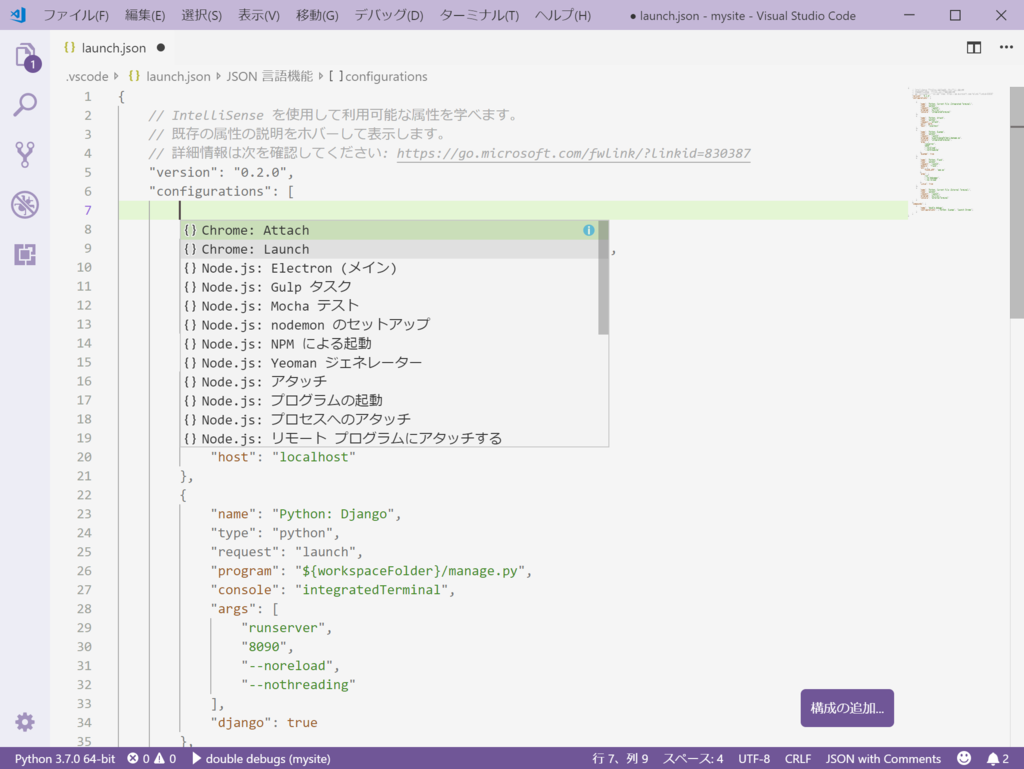1024x769 pixels.
Task: Open the editor more actions (…) menu
Action: coord(1006,47)
